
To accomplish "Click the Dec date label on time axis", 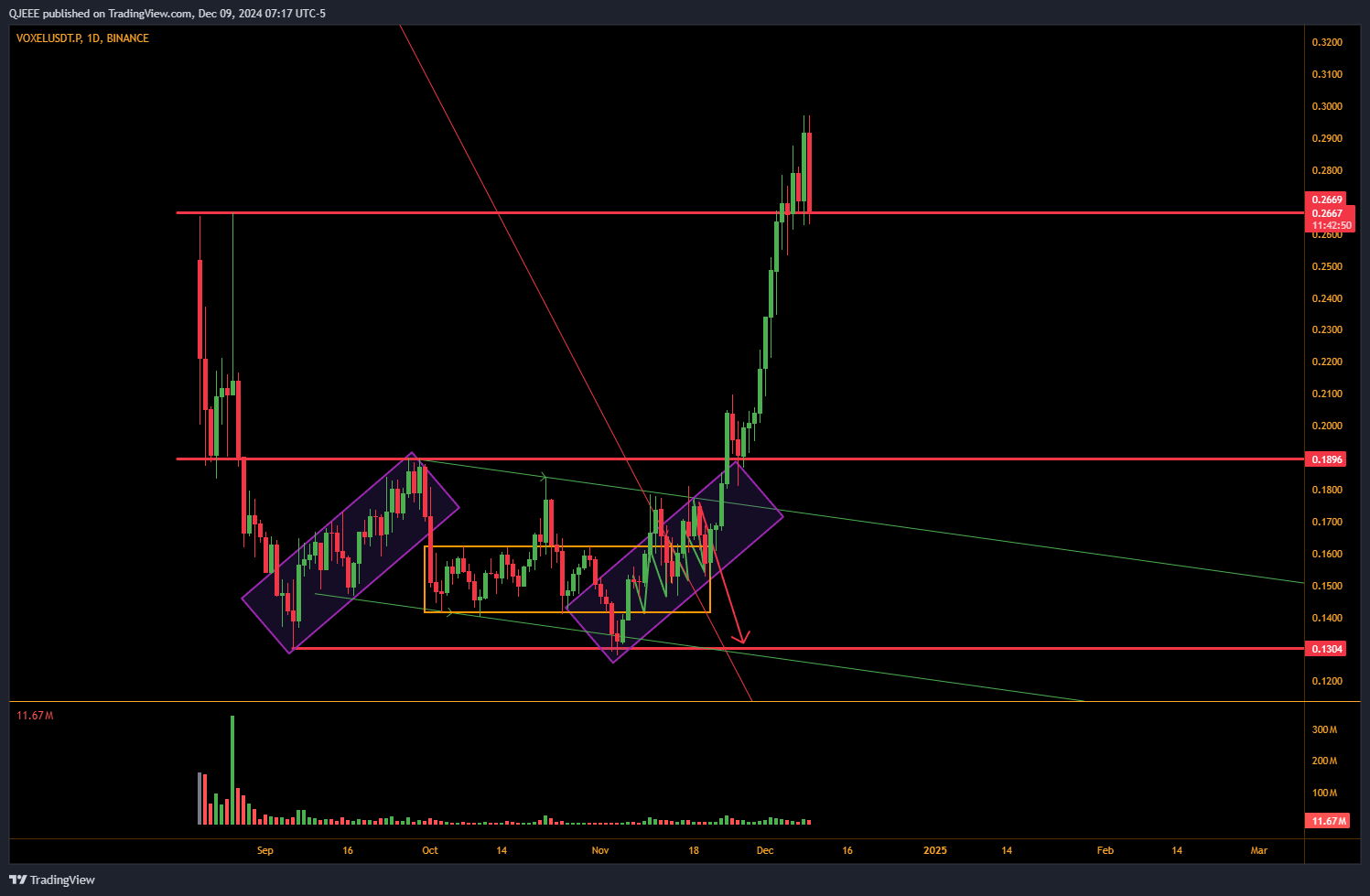I will pyautogui.click(x=765, y=850).
